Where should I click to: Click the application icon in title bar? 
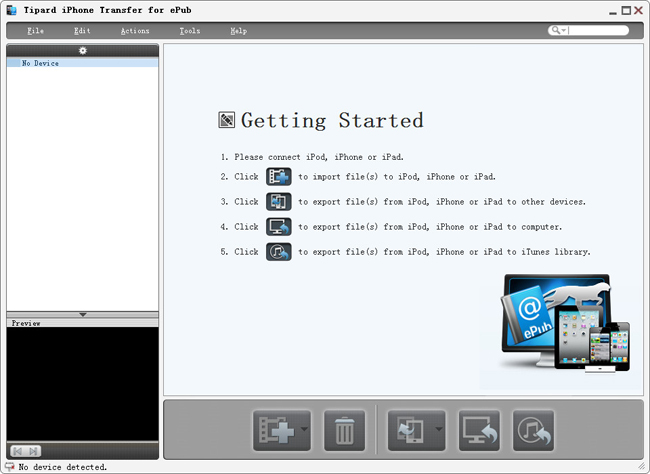pyautogui.click(x=12, y=10)
